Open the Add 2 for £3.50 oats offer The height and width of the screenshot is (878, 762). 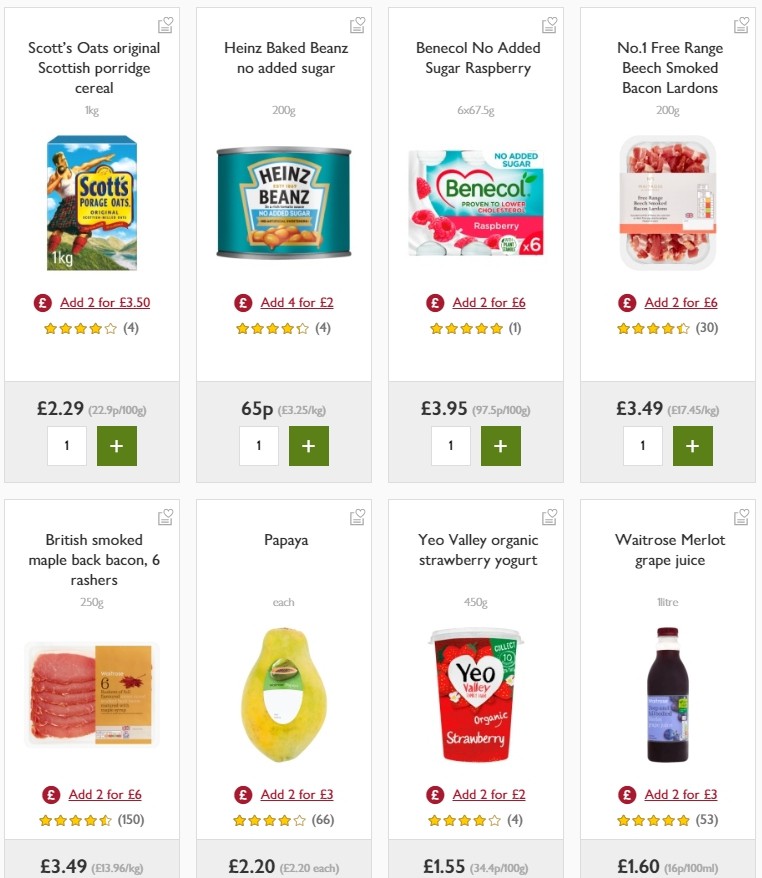tap(106, 302)
